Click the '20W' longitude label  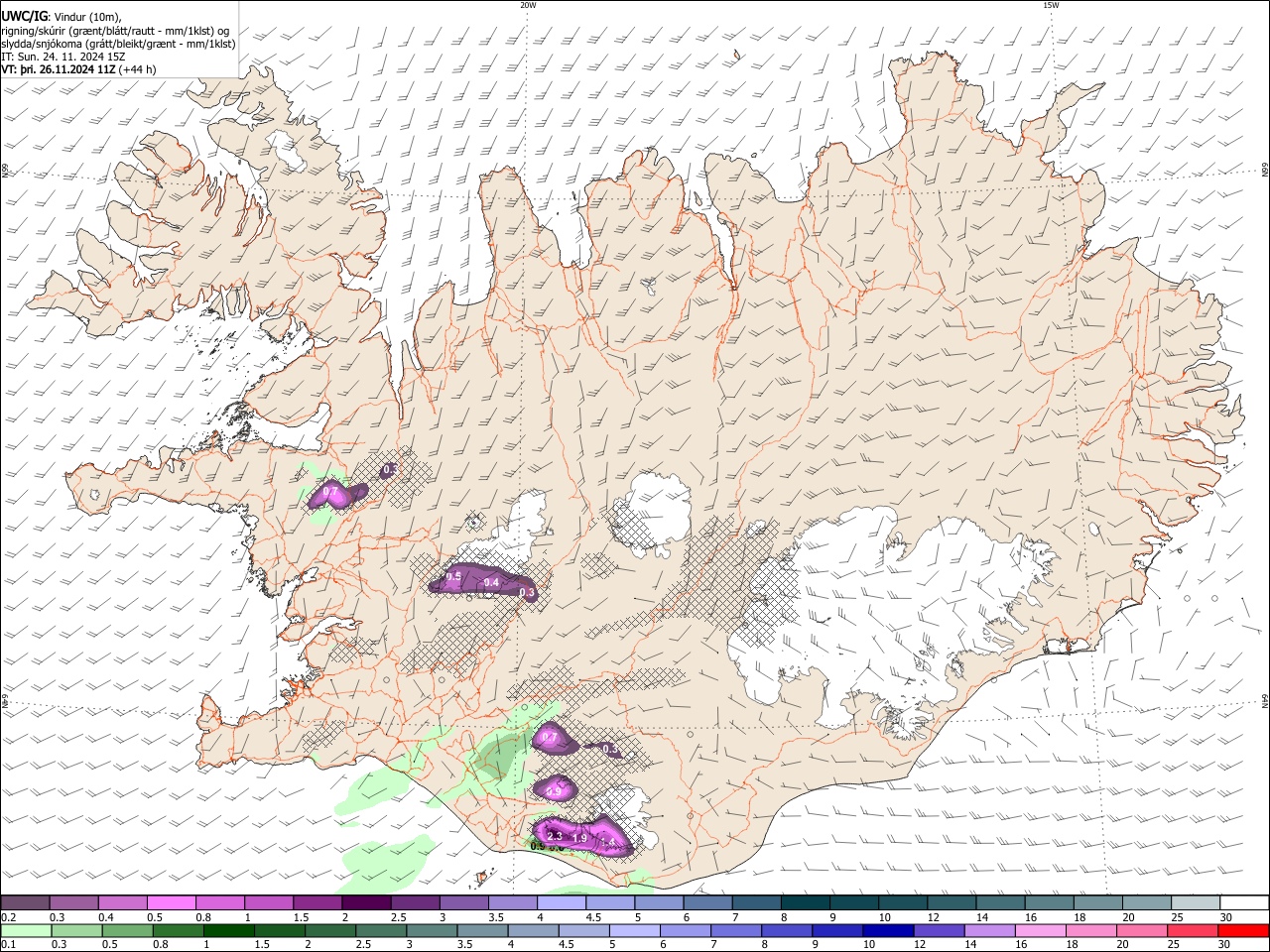[x=529, y=5]
